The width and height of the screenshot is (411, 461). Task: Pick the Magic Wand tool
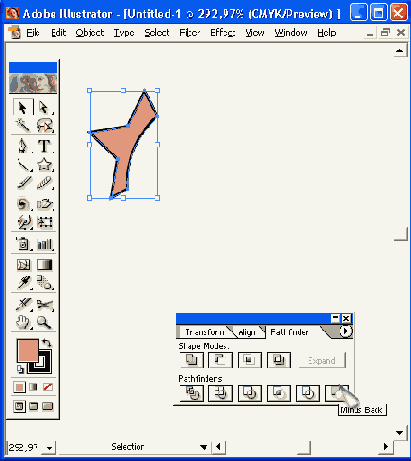[23, 125]
